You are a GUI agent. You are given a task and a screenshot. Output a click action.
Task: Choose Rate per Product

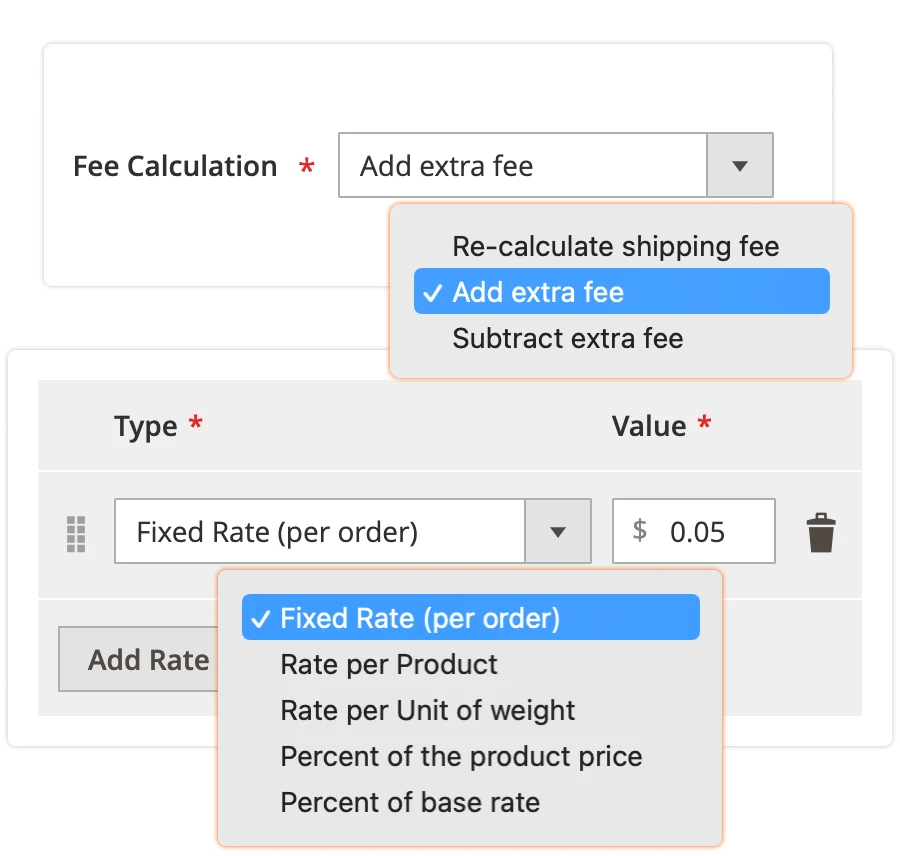388,664
